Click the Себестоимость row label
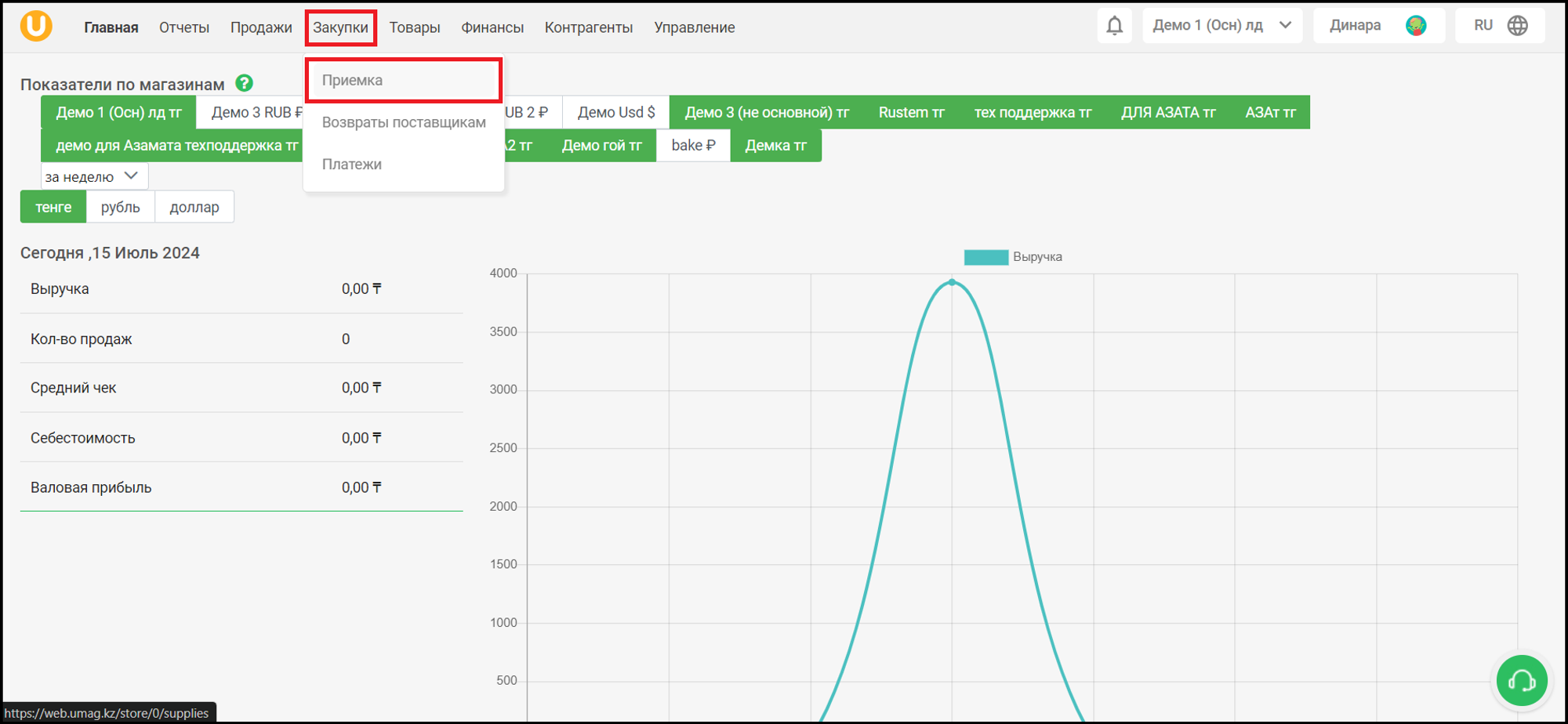Screen dimensions: 1568x724 coord(83,438)
